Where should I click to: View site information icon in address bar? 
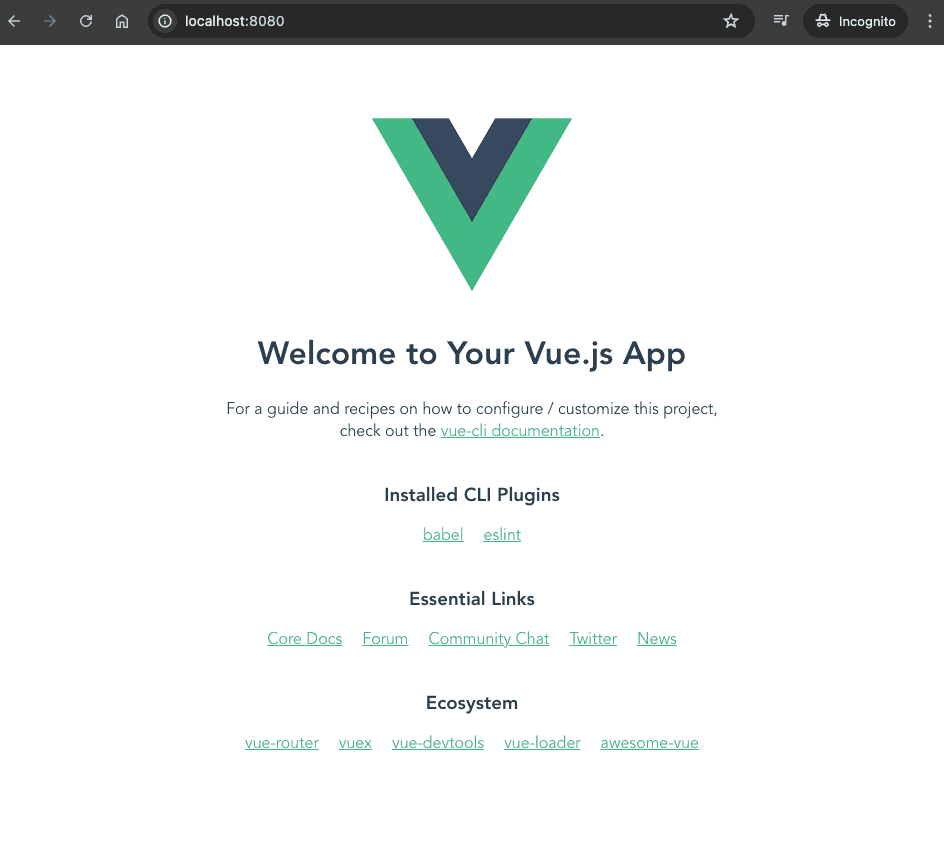point(165,21)
